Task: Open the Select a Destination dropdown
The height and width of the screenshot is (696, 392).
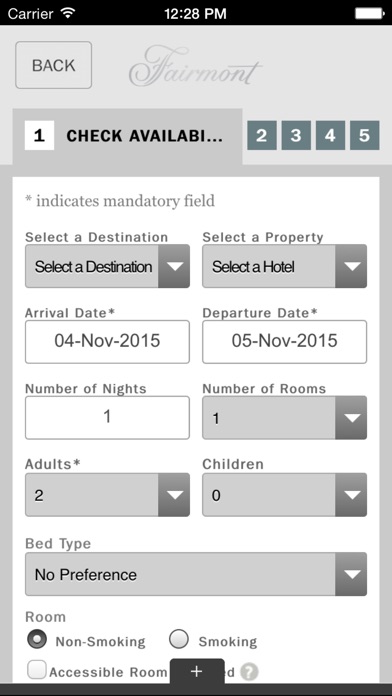Action: pyautogui.click(x=107, y=266)
